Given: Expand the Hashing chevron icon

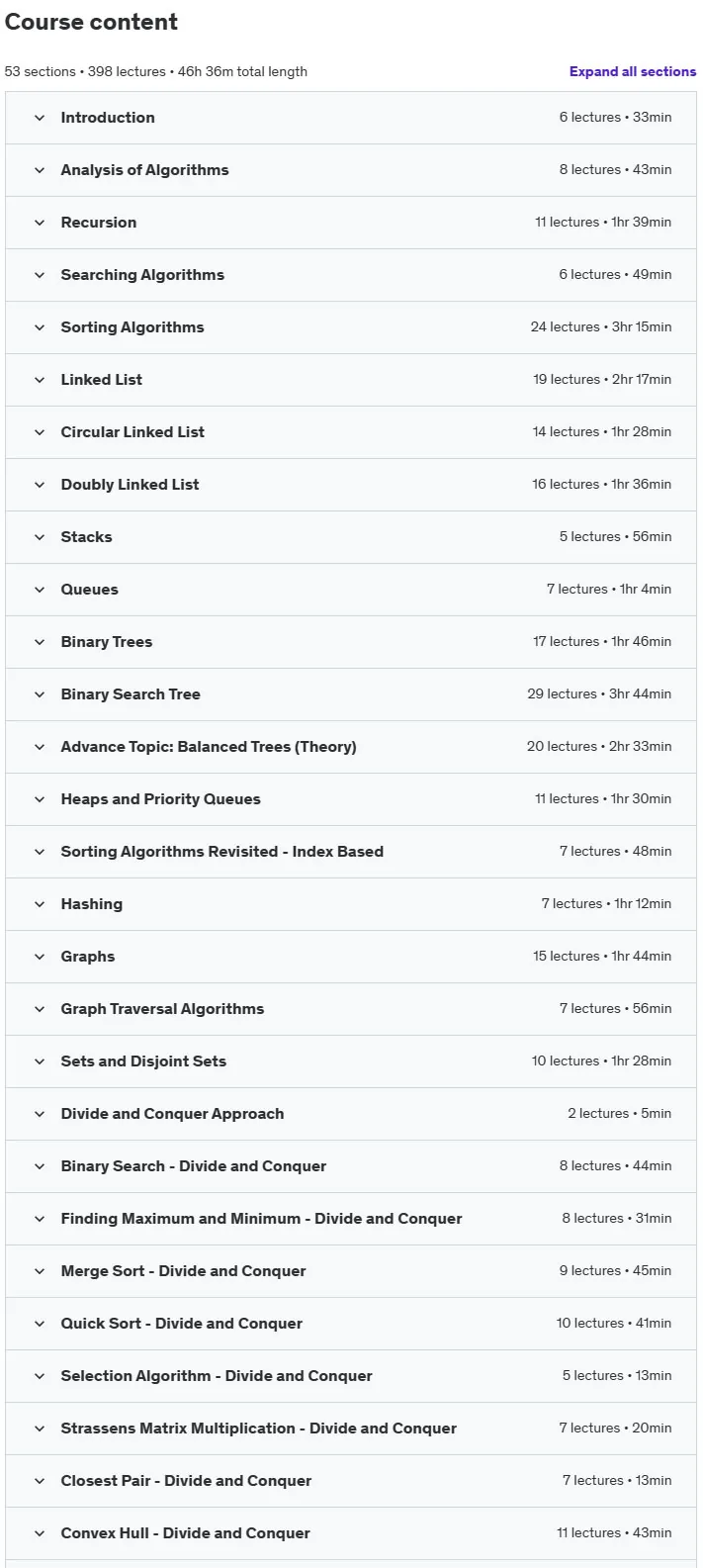Looking at the screenshot, I should 40,904.
